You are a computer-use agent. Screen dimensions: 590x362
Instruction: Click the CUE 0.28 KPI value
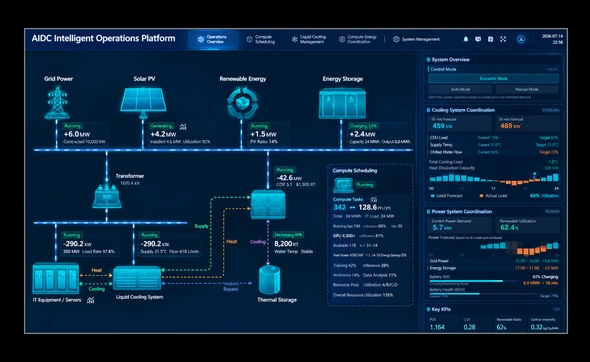point(469,327)
